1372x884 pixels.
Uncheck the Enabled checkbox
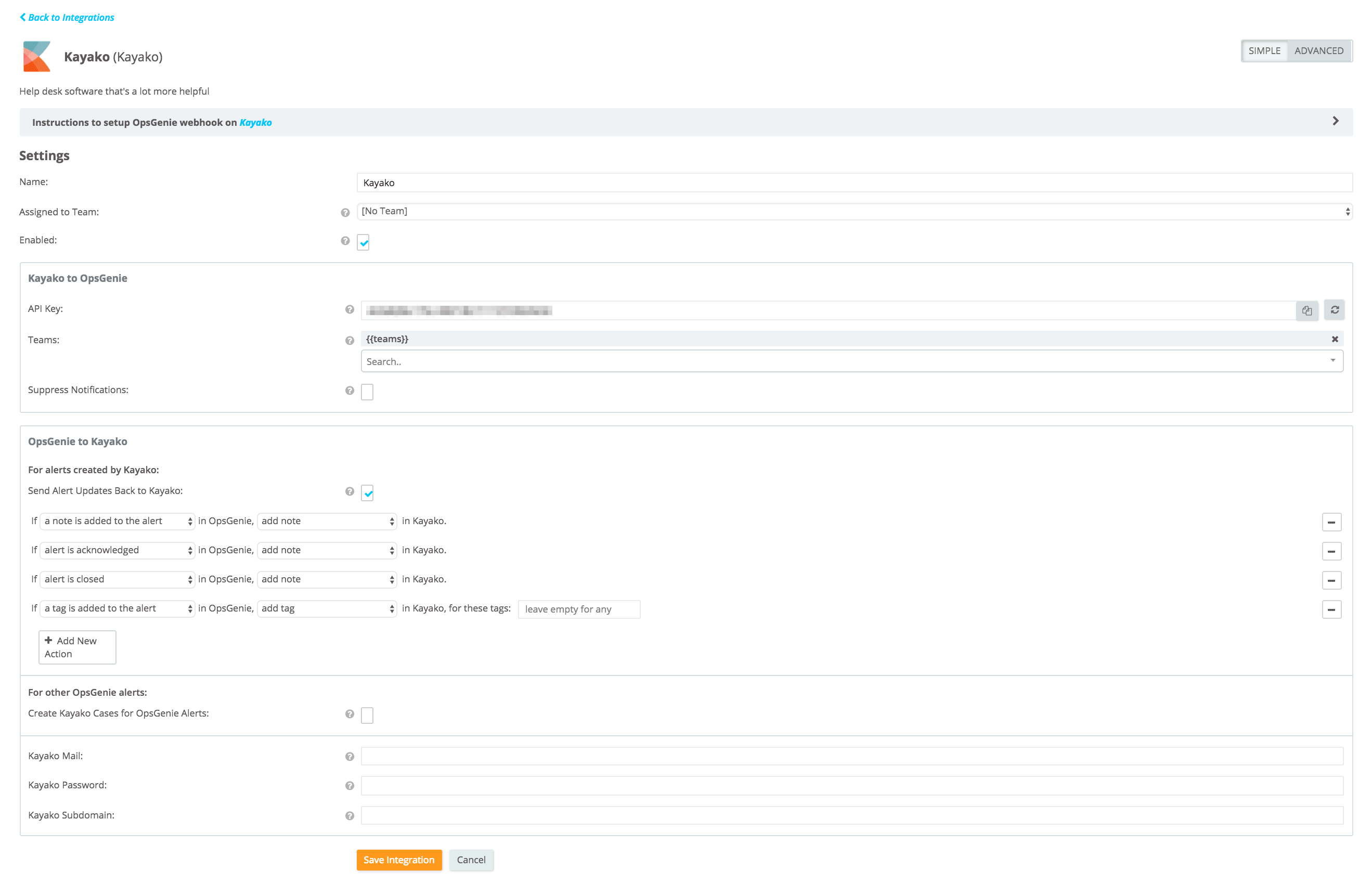click(x=364, y=242)
